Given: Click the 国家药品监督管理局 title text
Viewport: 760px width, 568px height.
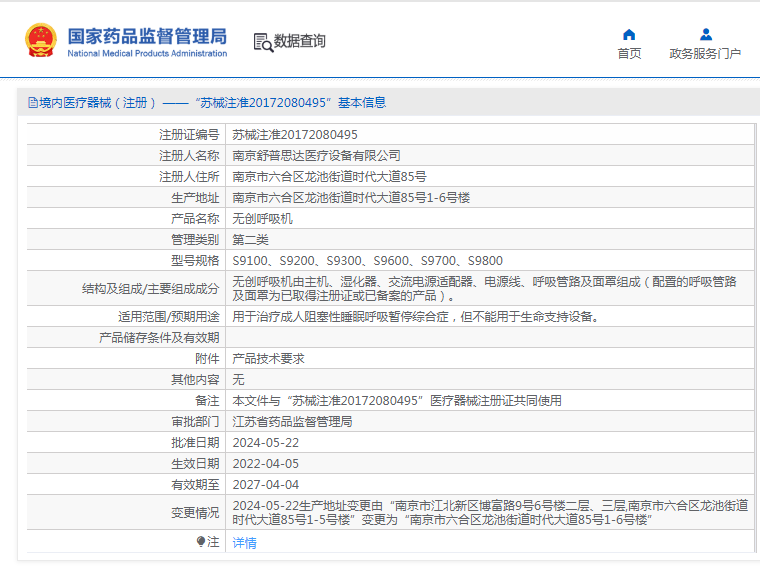Looking at the screenshot, I should point(147,35).
